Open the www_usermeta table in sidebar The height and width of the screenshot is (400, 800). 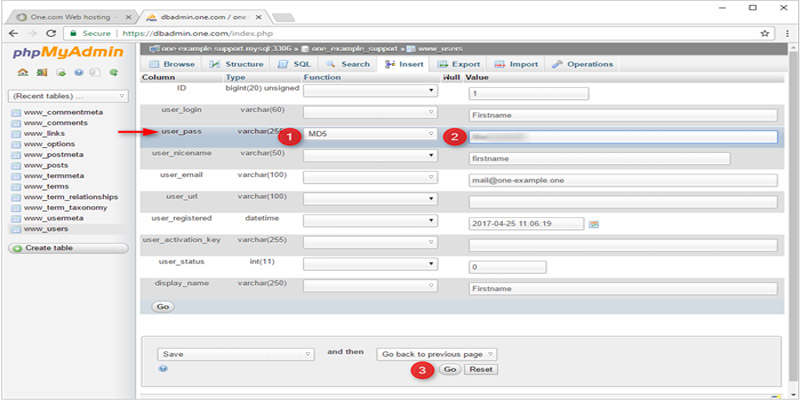click(52, 218)
